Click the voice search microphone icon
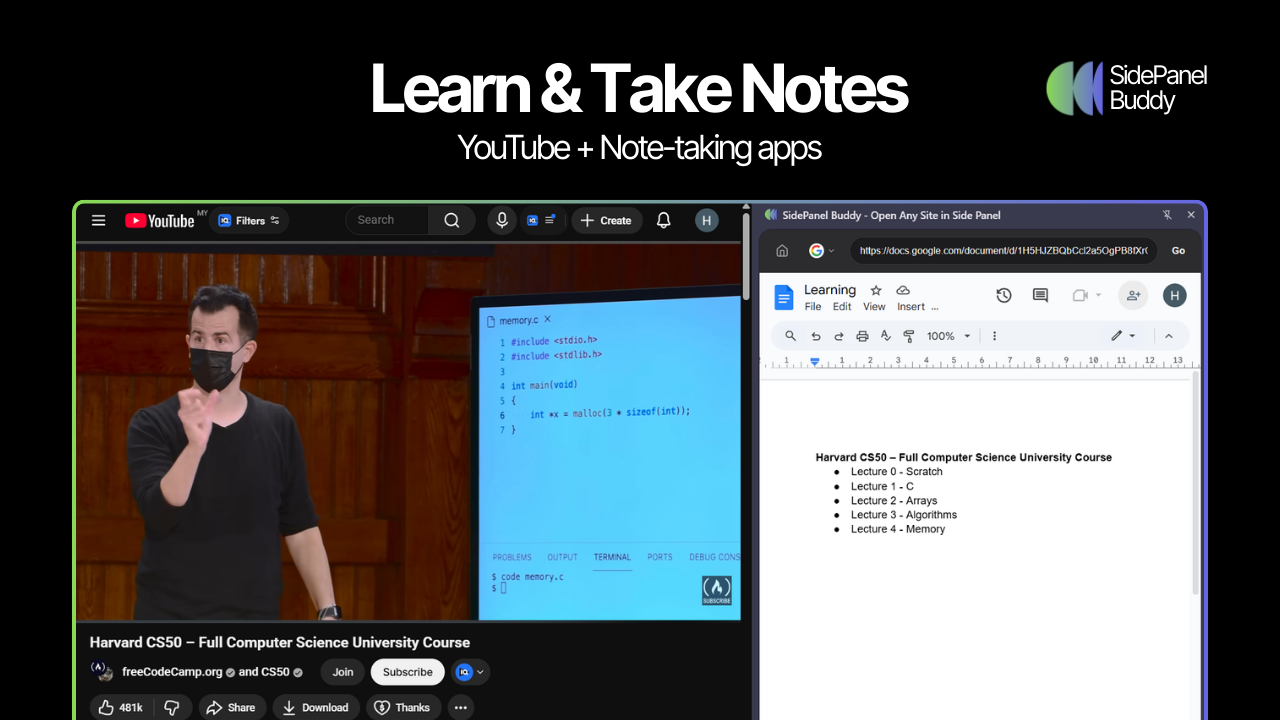 coord(502,221)
